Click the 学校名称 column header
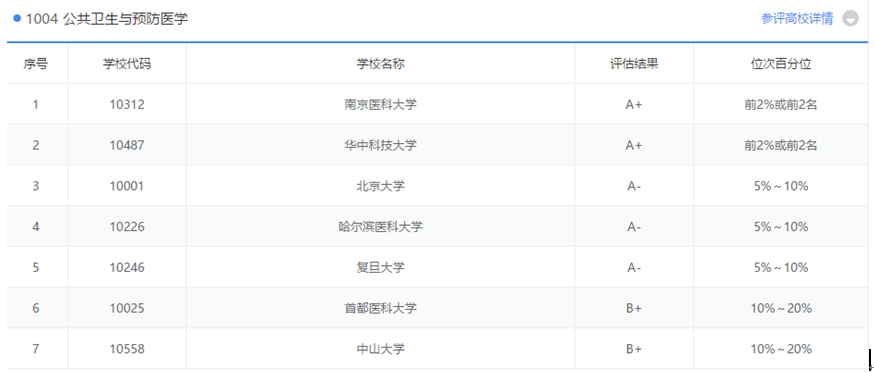Screen dimensions: 874x373 click(381, 64)
